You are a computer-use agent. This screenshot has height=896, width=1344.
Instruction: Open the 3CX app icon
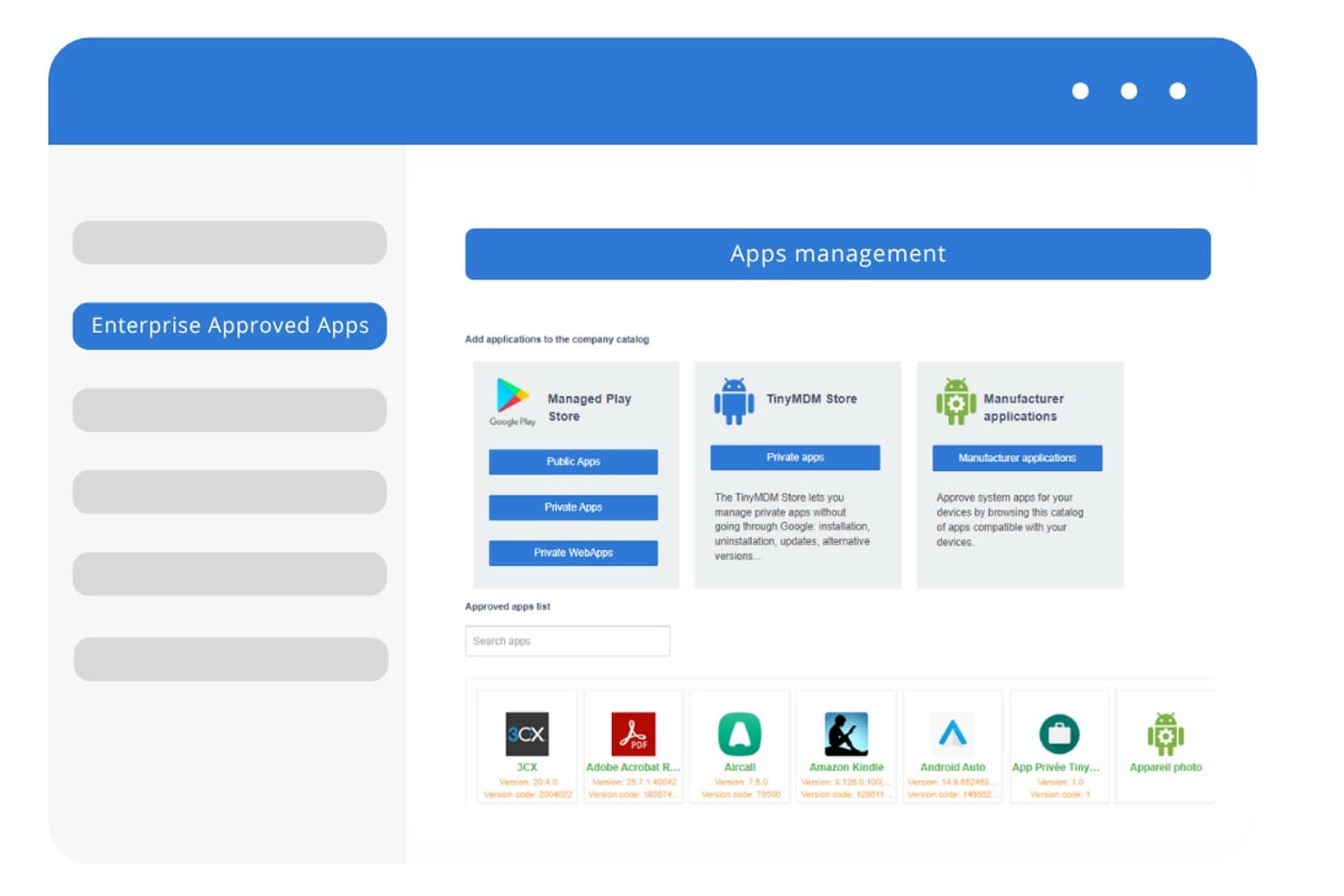pyautogui.click(x=527, y=734)
